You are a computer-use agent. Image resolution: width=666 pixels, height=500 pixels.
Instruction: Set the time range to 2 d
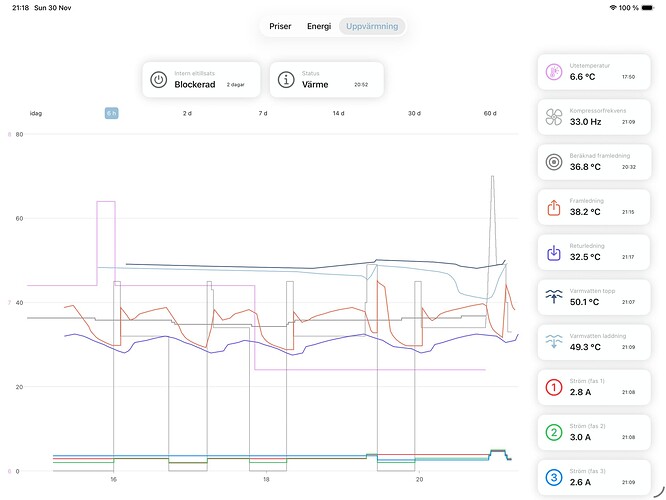pyautogui.click(x=187, y=113)
